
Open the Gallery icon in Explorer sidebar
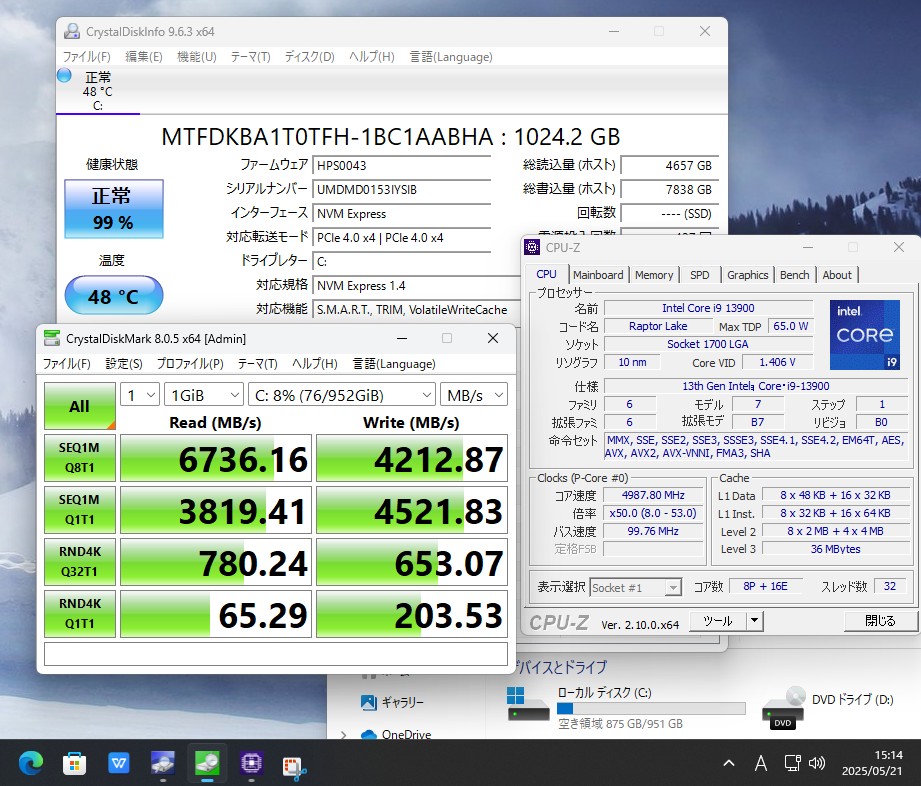coord(369,702)
